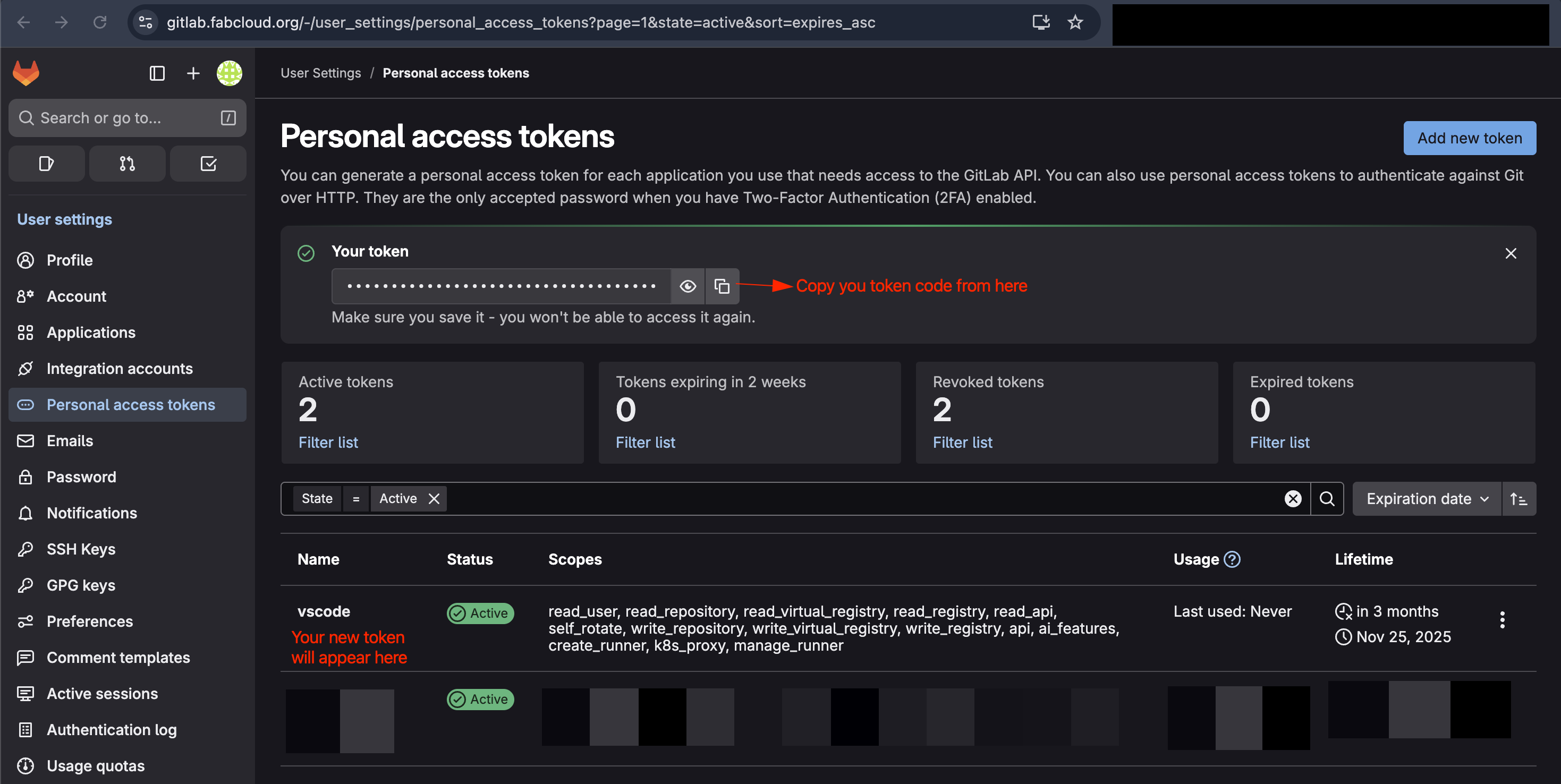Screen dimensions: 1561x784
Task: Create new item via plus icon
Action: [x=193, y=73]
